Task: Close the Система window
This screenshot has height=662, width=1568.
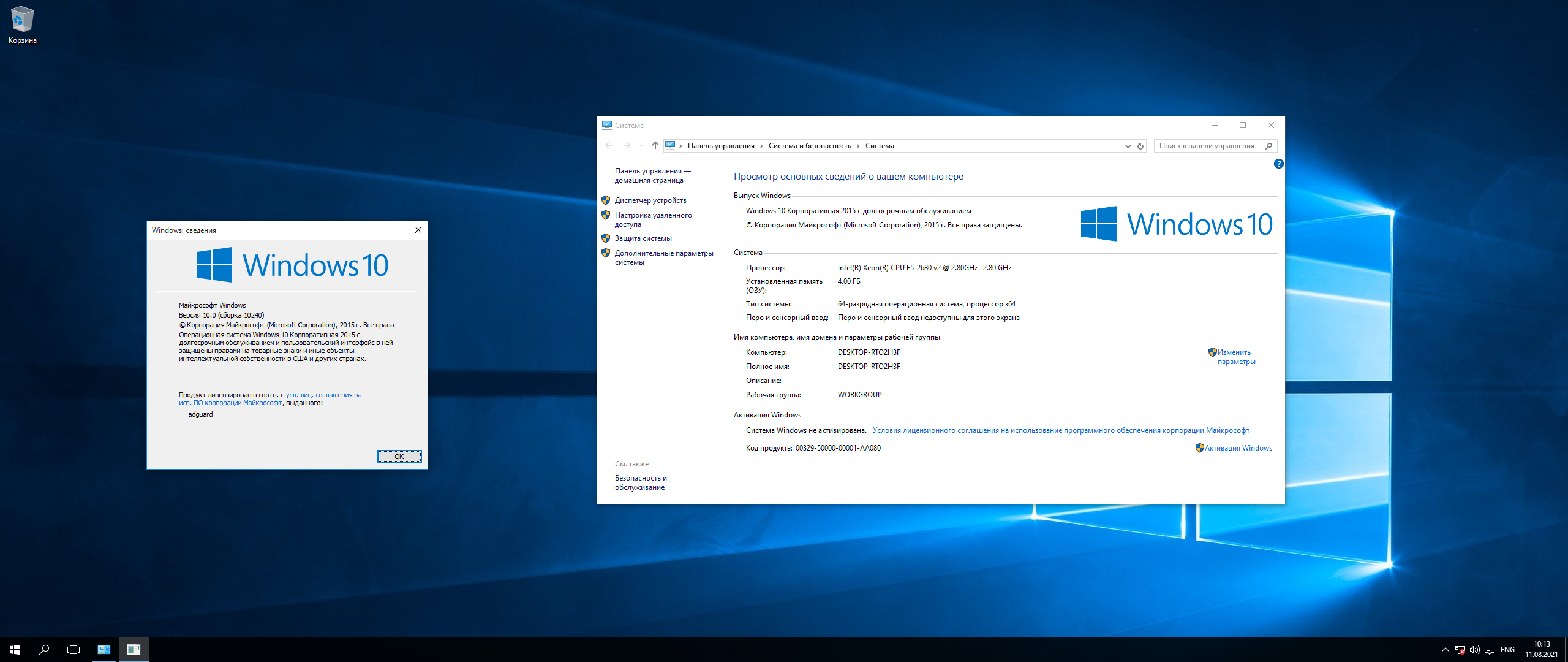Action: point(1271,125)
